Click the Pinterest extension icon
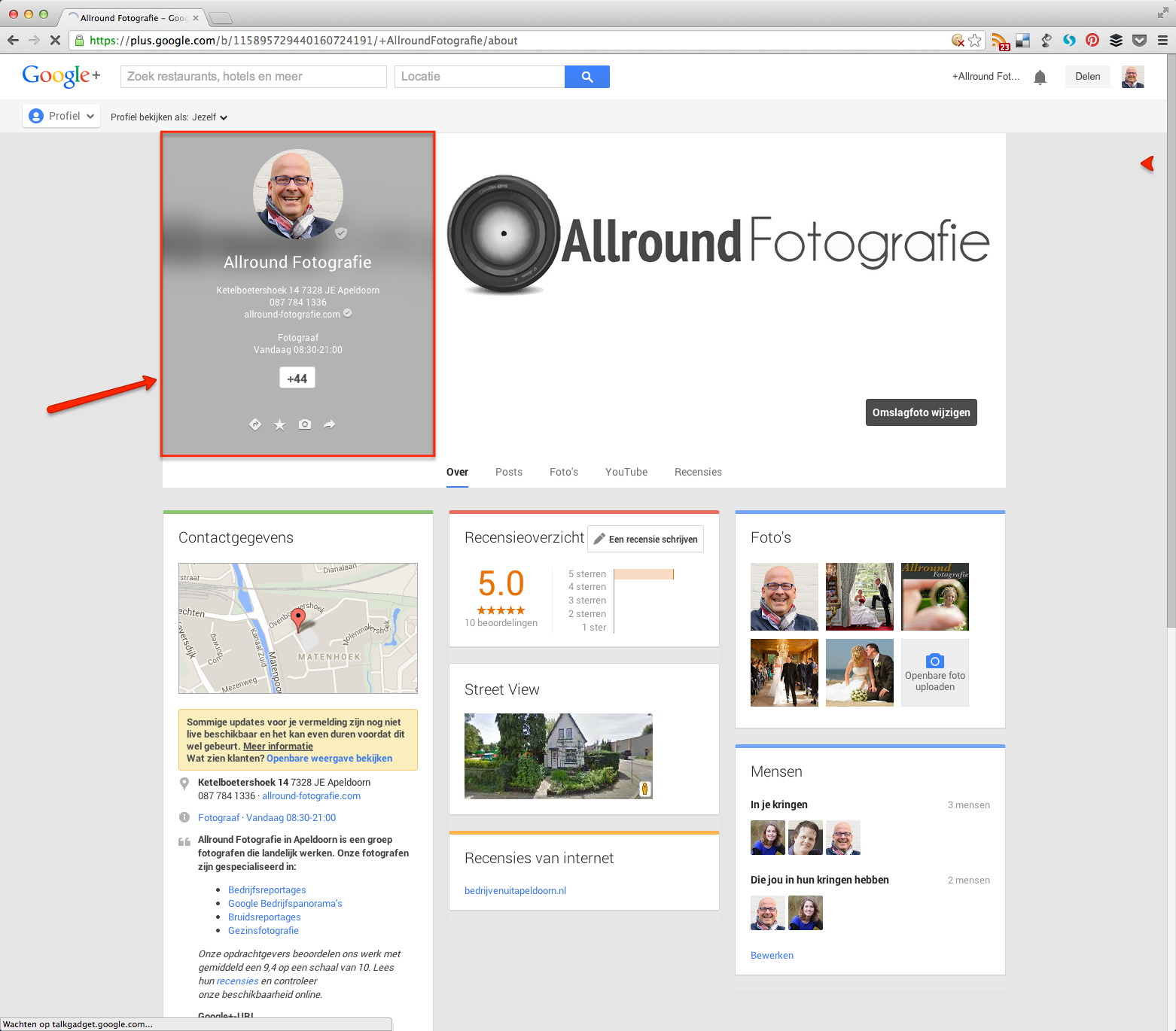This screenshot has height=1031, width=1176. [1092, 41]
